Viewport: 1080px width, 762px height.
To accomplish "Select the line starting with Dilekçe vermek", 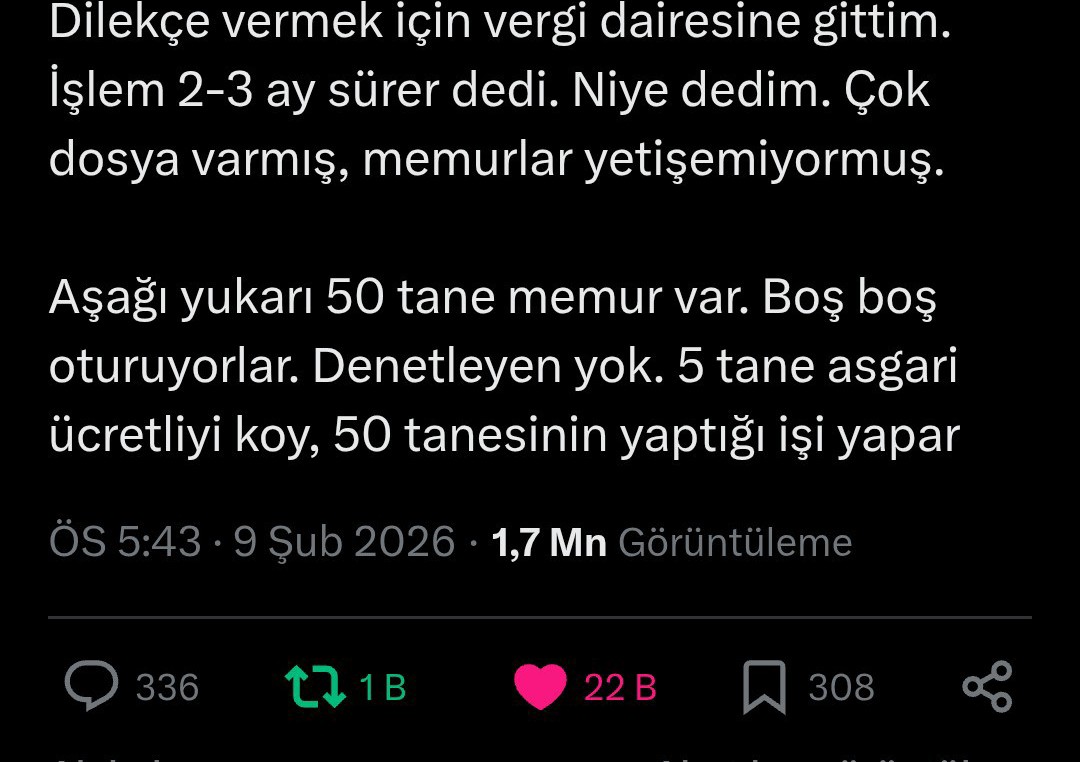I will [x=500, y=23].
